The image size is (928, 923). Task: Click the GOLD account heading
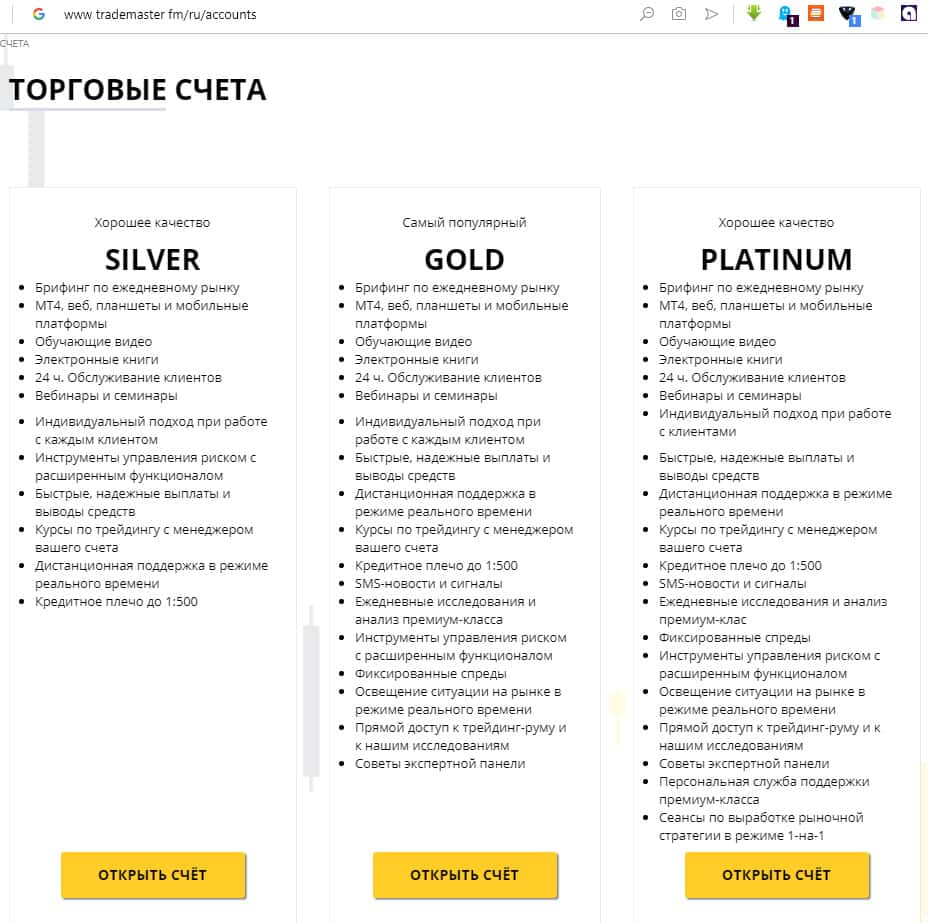(x=464, y=260)
